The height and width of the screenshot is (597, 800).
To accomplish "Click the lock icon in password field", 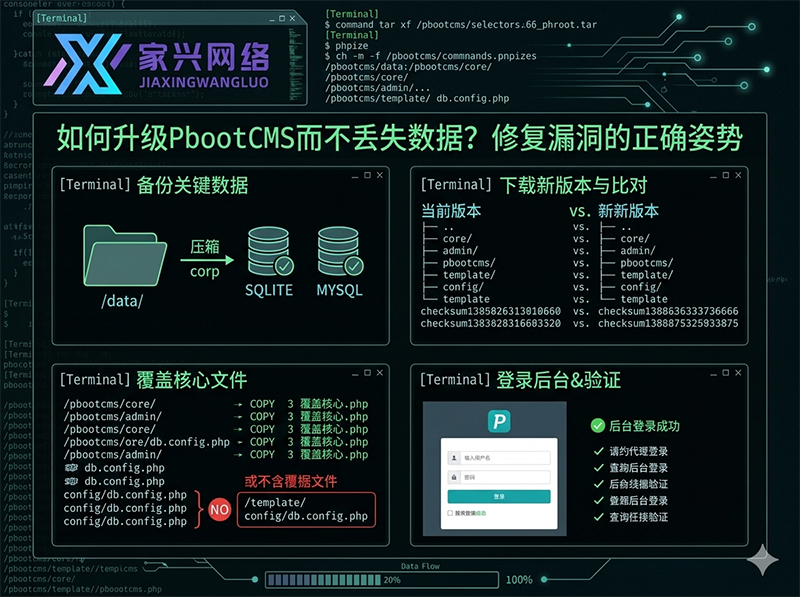I will click(454, 477).
